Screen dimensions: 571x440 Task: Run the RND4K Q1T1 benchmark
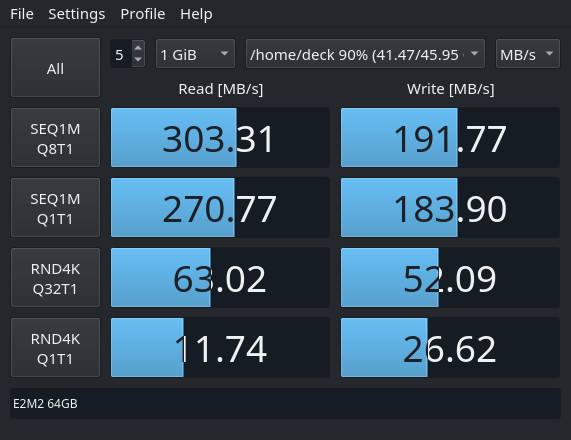(55, 347)
